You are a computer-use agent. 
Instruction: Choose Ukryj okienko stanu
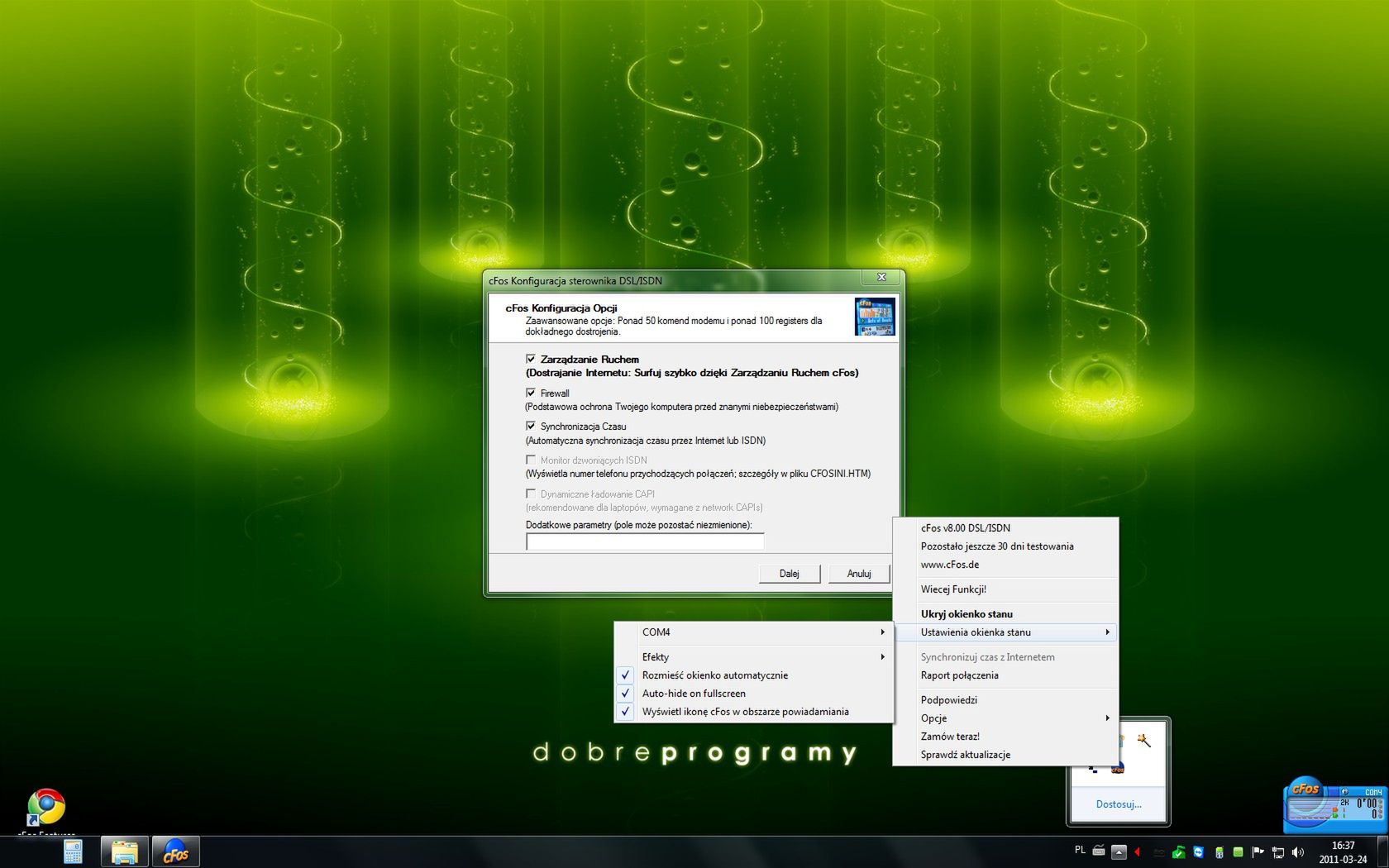coord(1005,614)
